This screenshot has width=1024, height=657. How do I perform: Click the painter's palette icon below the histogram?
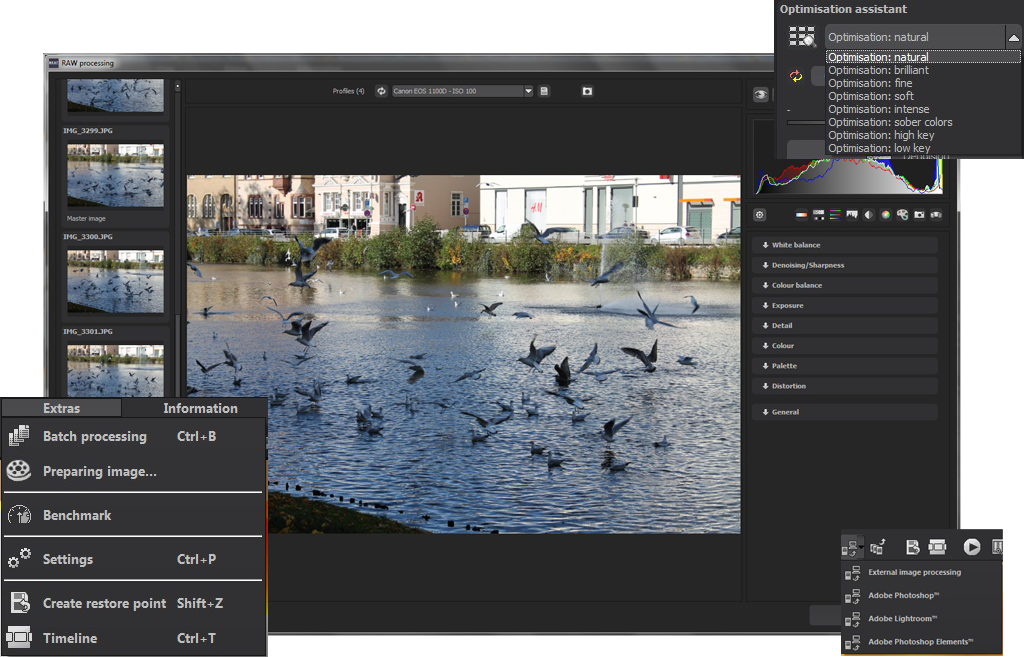[x=902, y=215]
